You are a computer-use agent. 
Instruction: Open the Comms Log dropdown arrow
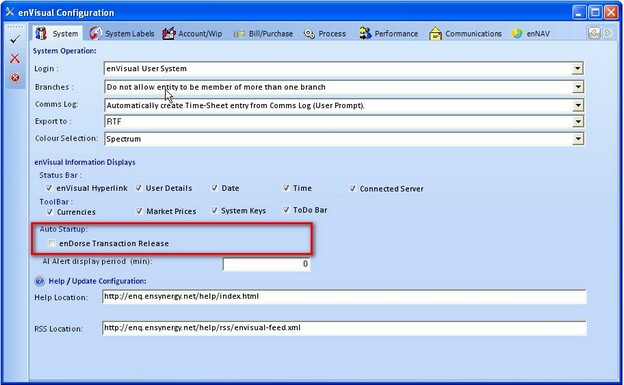point(578,106)
